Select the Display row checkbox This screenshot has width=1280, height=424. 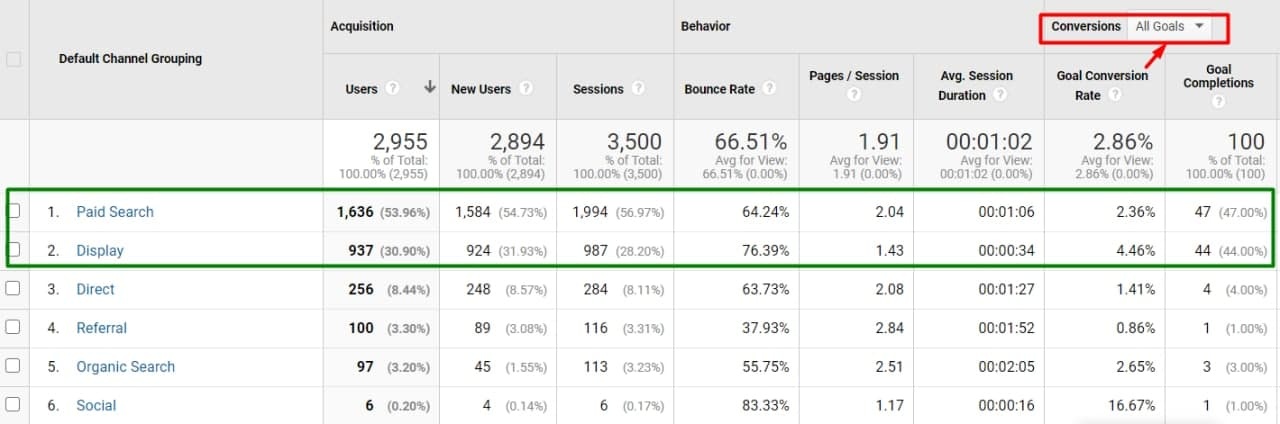[x=13, y=250]
